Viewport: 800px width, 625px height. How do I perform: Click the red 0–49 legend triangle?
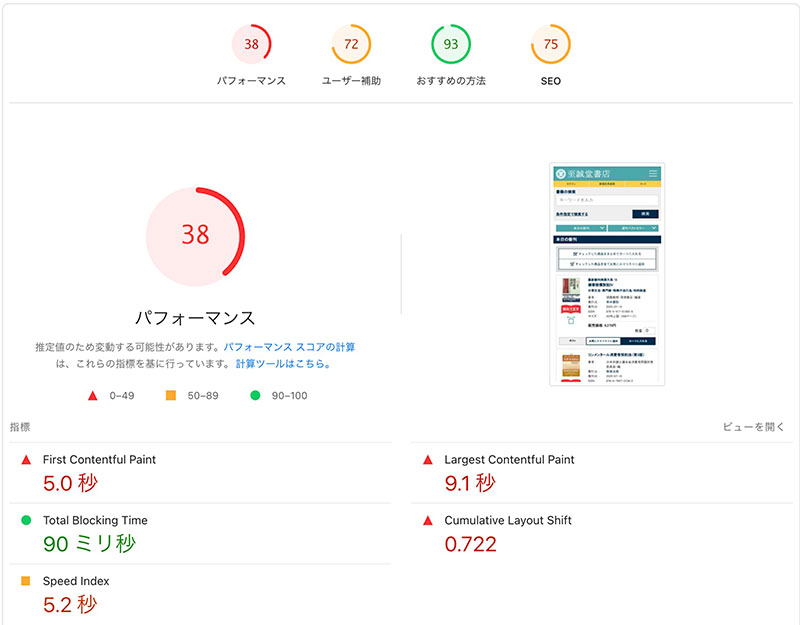(92, 395)
